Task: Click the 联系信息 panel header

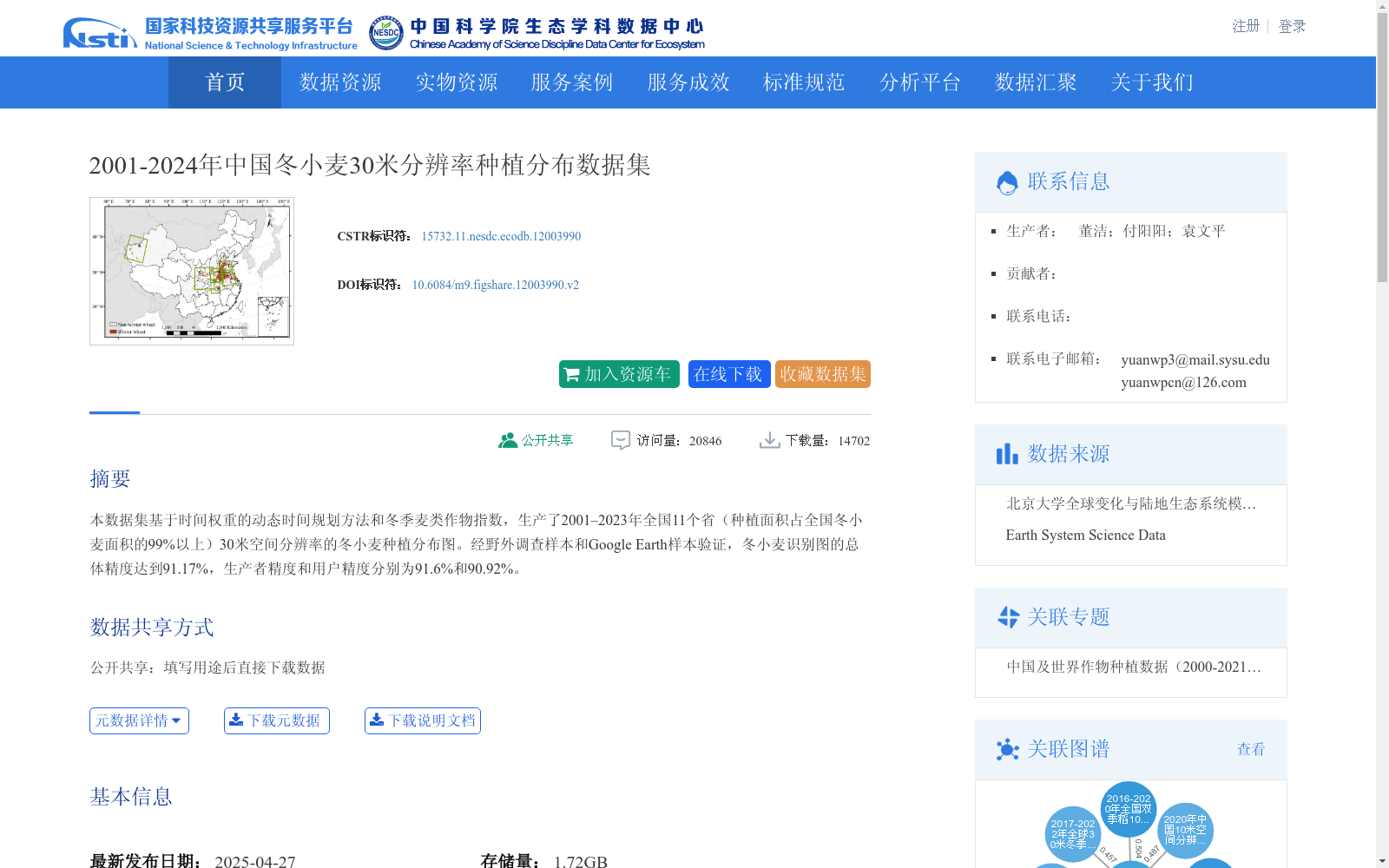Action: click(x=1131, y=182)
